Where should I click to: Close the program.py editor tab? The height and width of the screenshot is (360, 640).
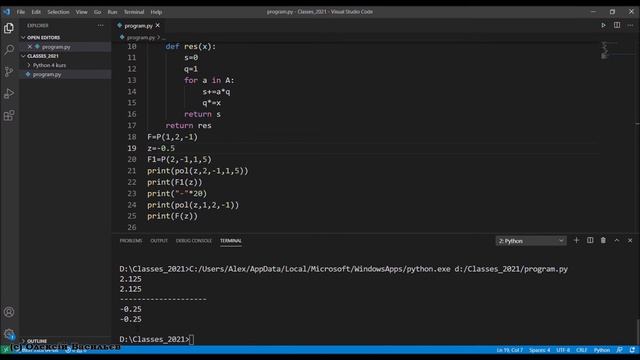click(158, 25)
